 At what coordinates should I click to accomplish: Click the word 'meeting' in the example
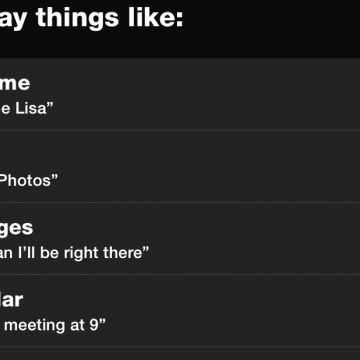point(35,325)
